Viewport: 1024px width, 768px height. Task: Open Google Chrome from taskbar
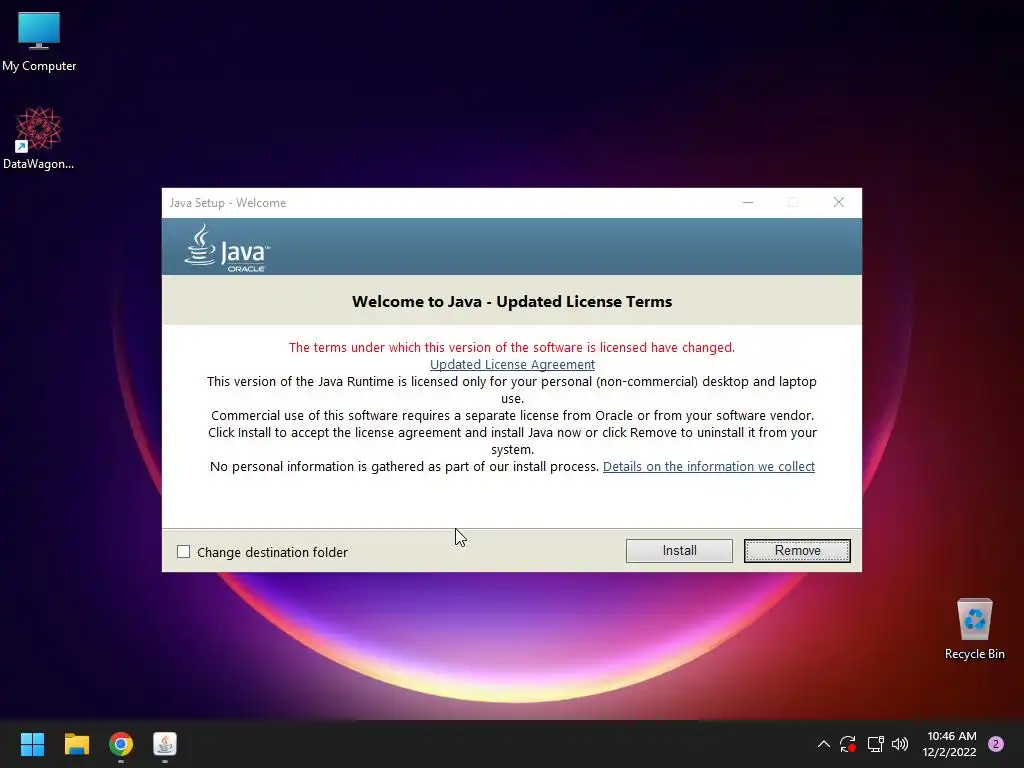121,744
